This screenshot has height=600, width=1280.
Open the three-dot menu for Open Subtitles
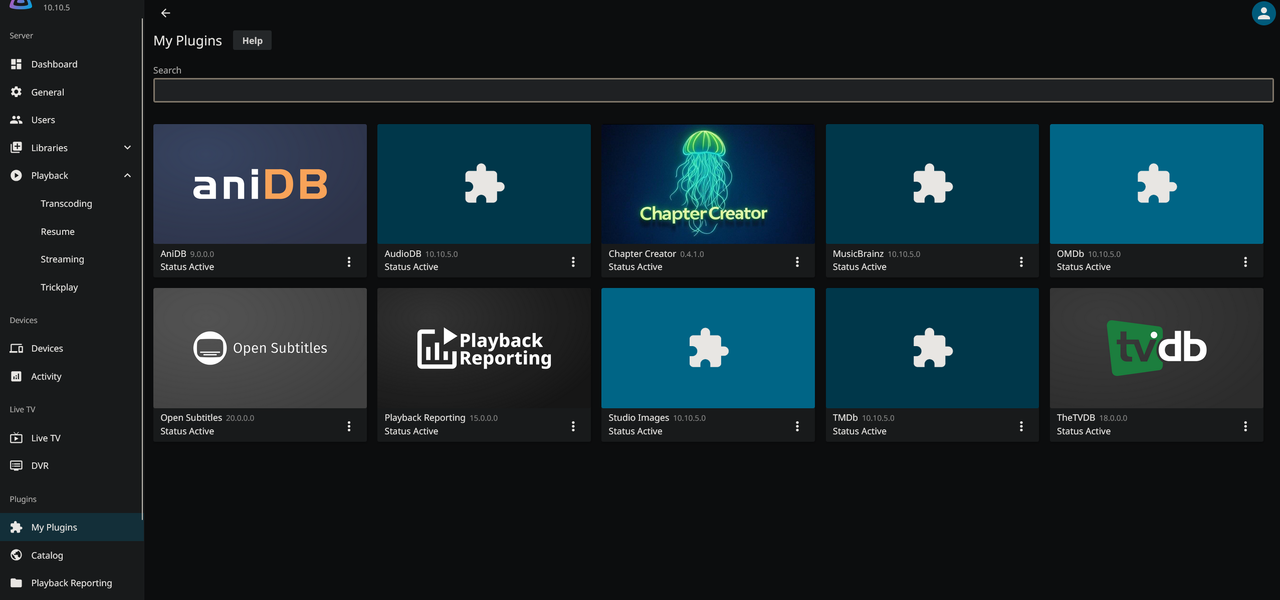coord(349,426)
